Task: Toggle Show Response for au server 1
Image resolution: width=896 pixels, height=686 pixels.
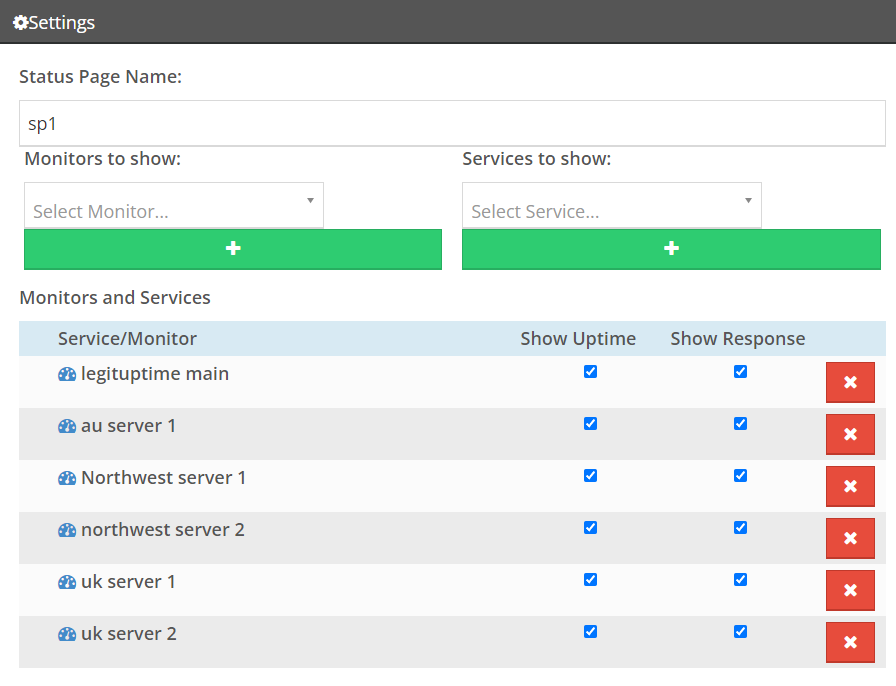Action: [740, 424]
